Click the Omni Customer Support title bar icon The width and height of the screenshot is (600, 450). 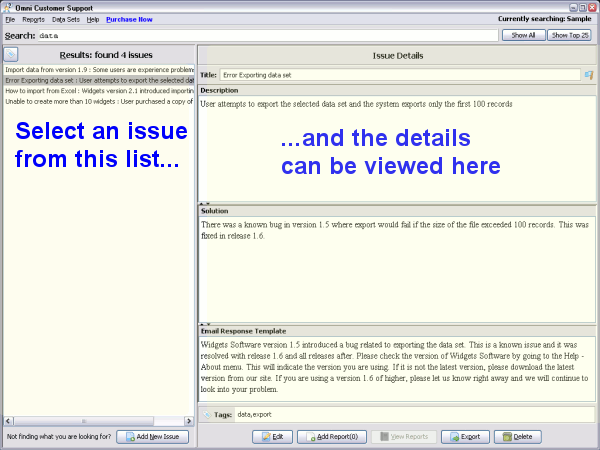(7, 7)
